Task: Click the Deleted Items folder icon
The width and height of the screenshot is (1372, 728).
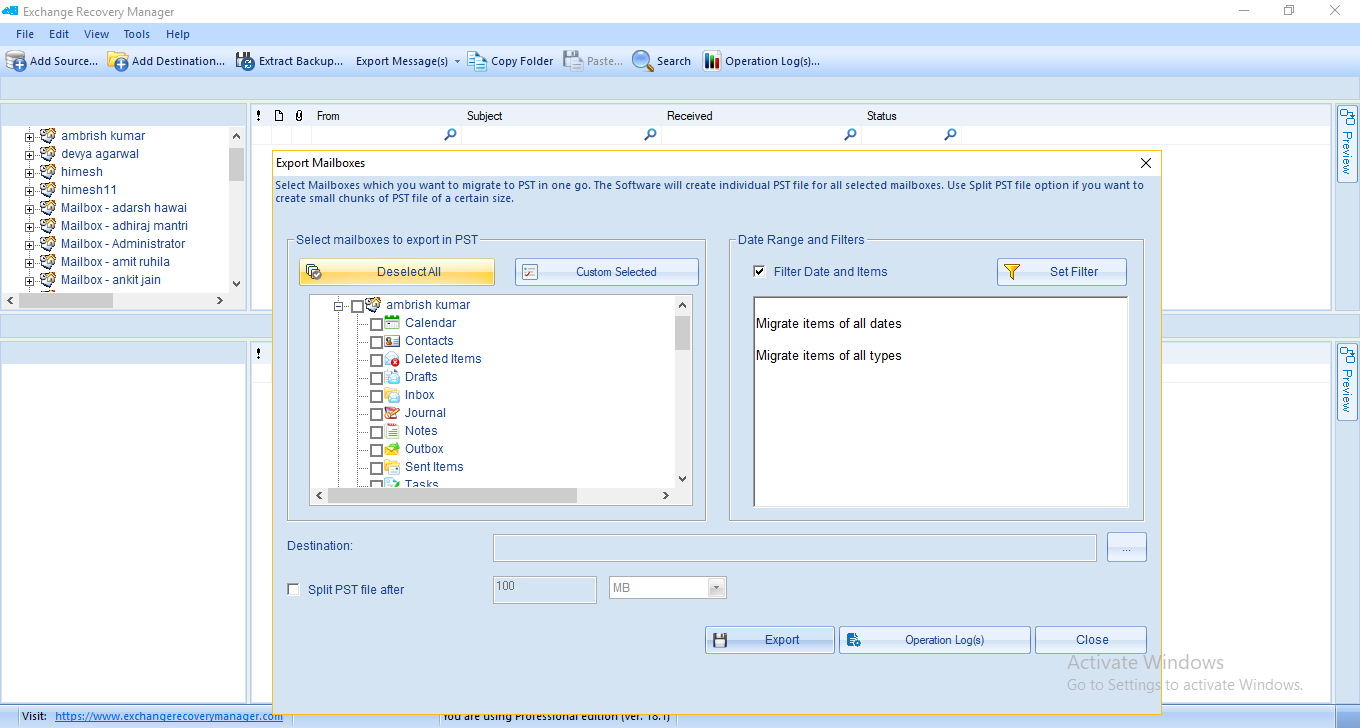Action: [392, 359]
